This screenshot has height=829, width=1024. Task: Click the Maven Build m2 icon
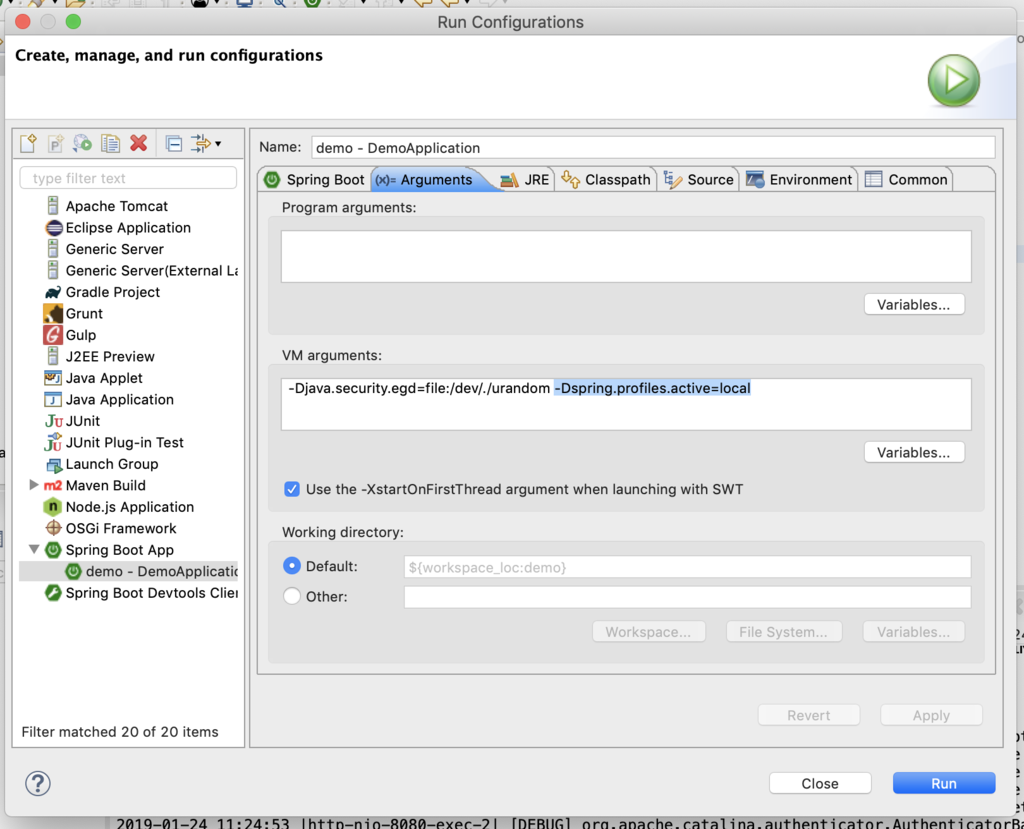pyautogui.click(x=53, y=485)
